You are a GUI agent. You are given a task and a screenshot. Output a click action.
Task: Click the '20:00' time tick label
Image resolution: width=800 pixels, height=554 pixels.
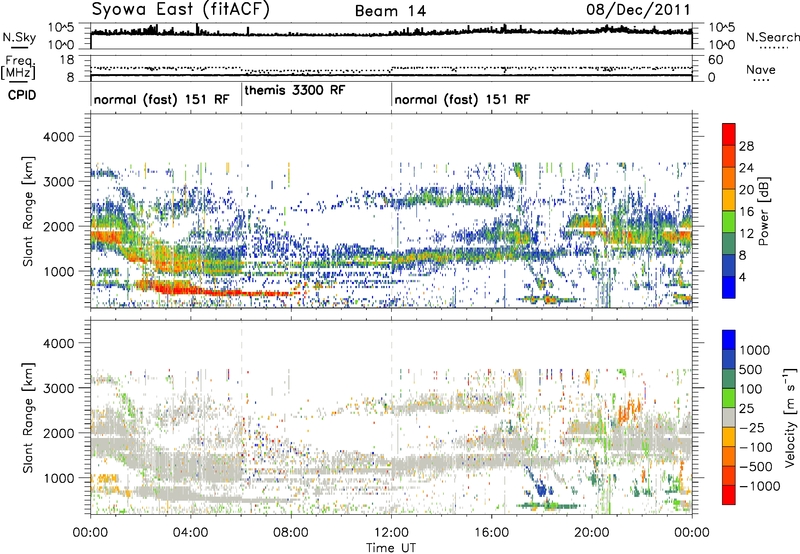(591, 533)
